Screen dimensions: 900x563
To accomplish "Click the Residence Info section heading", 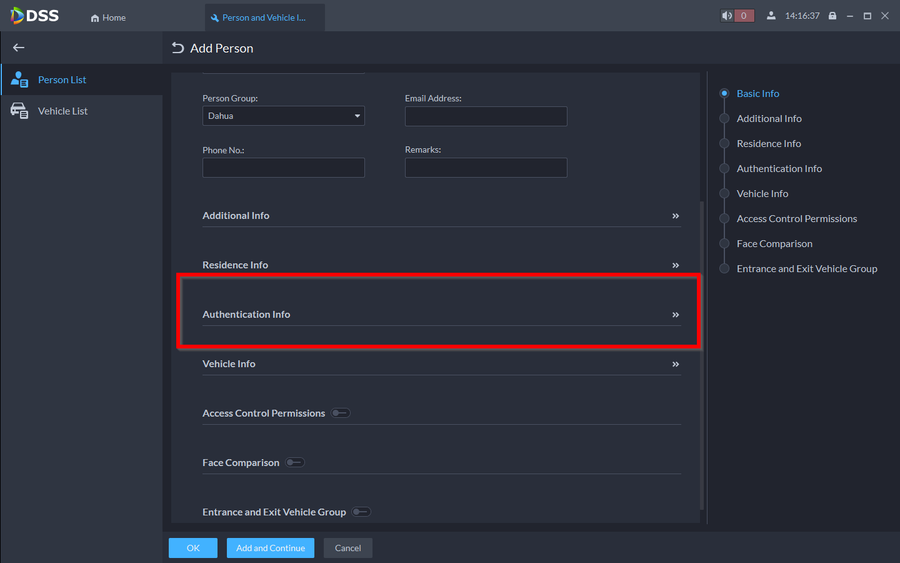I will [235, 265].
